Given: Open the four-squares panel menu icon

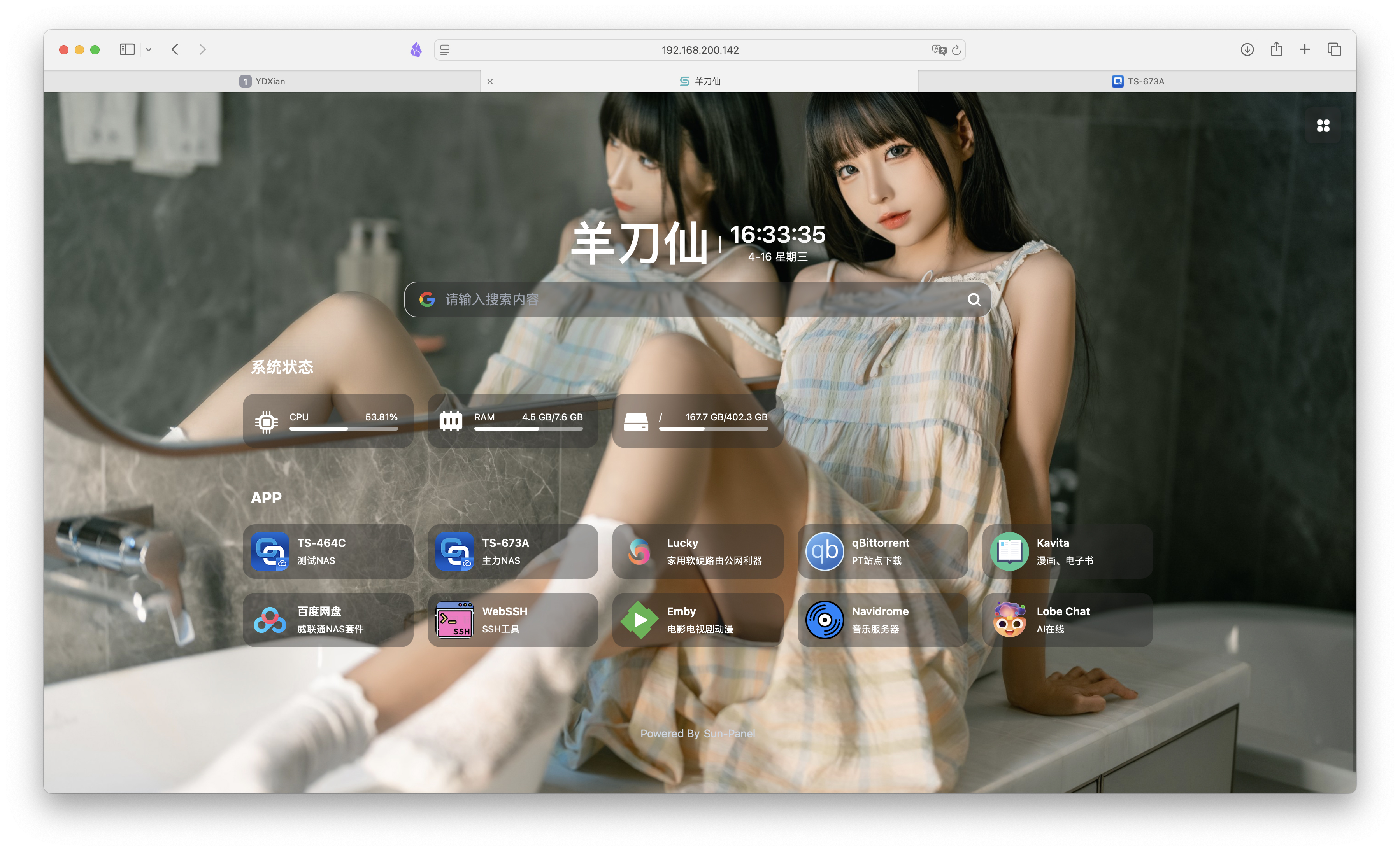Looking at the screenshot, I should (1323, 126).
